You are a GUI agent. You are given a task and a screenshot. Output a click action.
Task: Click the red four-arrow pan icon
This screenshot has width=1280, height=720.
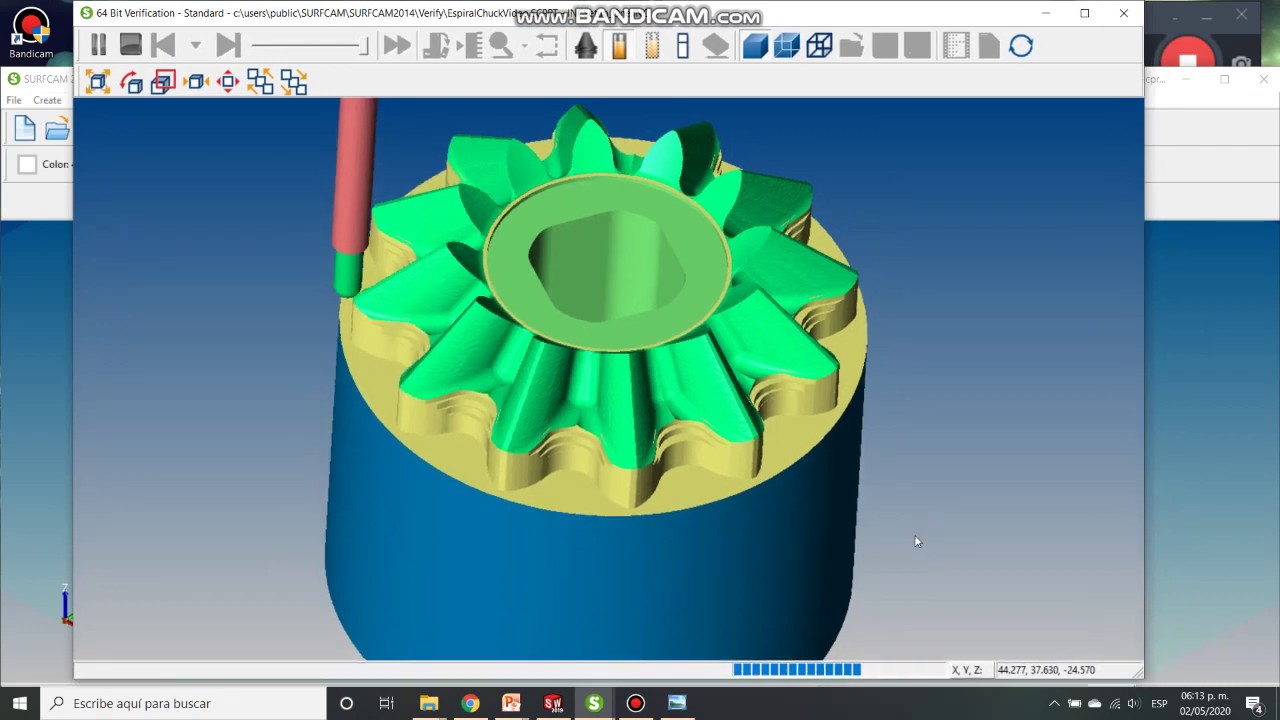coord(228,82)
